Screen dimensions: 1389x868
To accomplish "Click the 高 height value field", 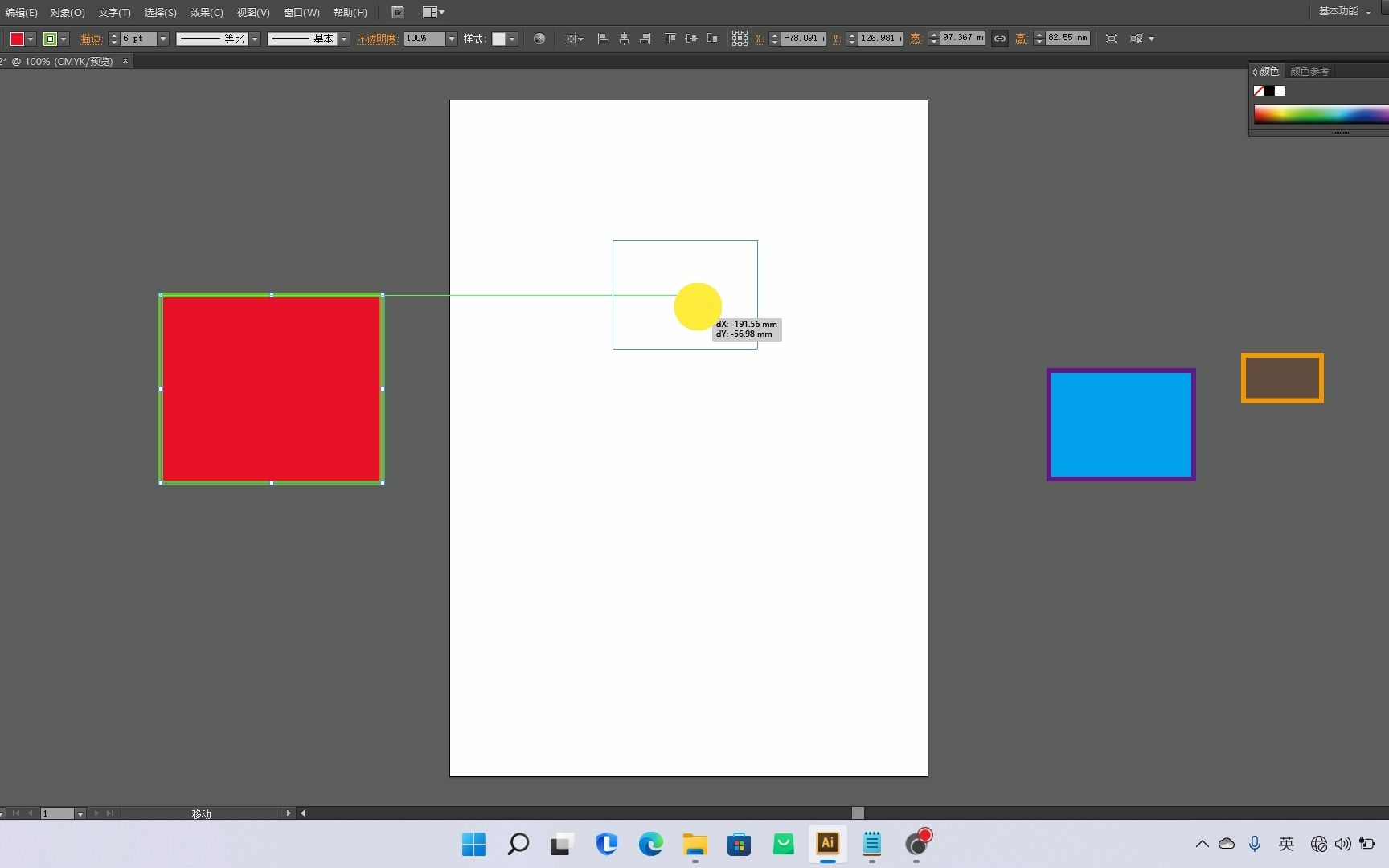I will (x=1067, y=39).
